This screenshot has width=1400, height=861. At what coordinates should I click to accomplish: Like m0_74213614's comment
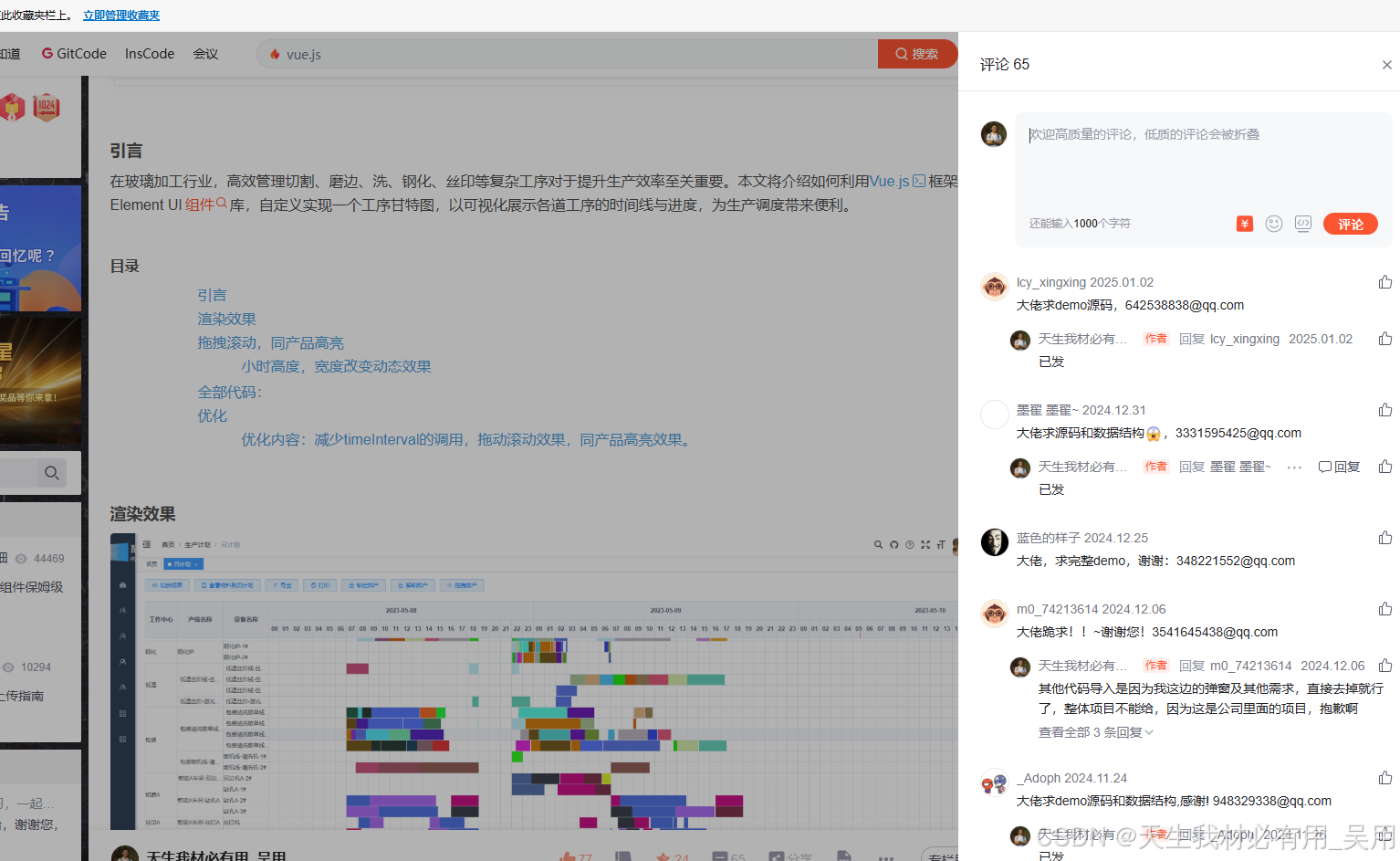coord(1385,609)
